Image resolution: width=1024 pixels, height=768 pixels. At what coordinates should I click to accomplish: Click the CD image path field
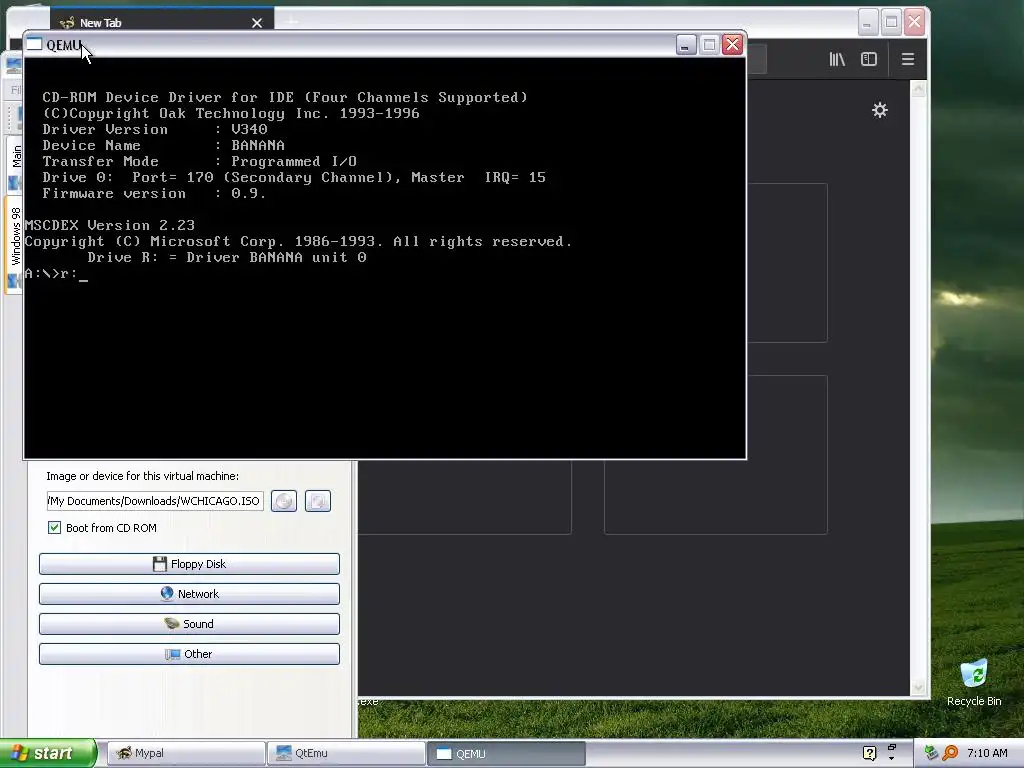[x=155, y=501]
